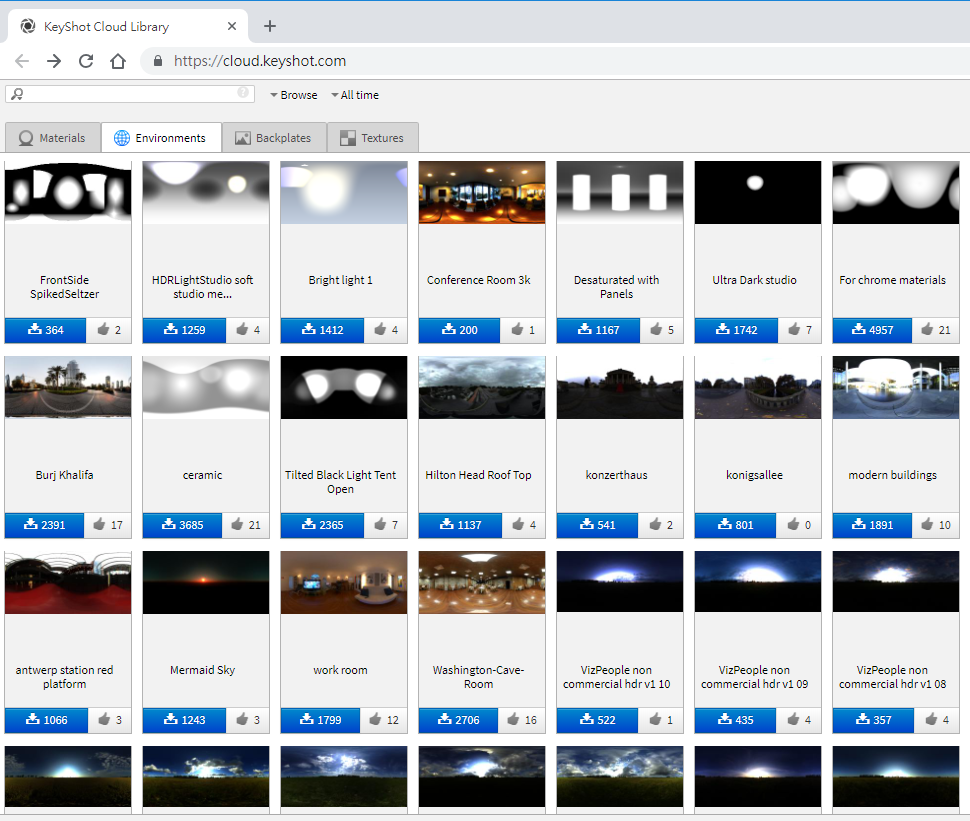Focus the library search field
Screen dimensions: 970x821
tap(130, 94)
